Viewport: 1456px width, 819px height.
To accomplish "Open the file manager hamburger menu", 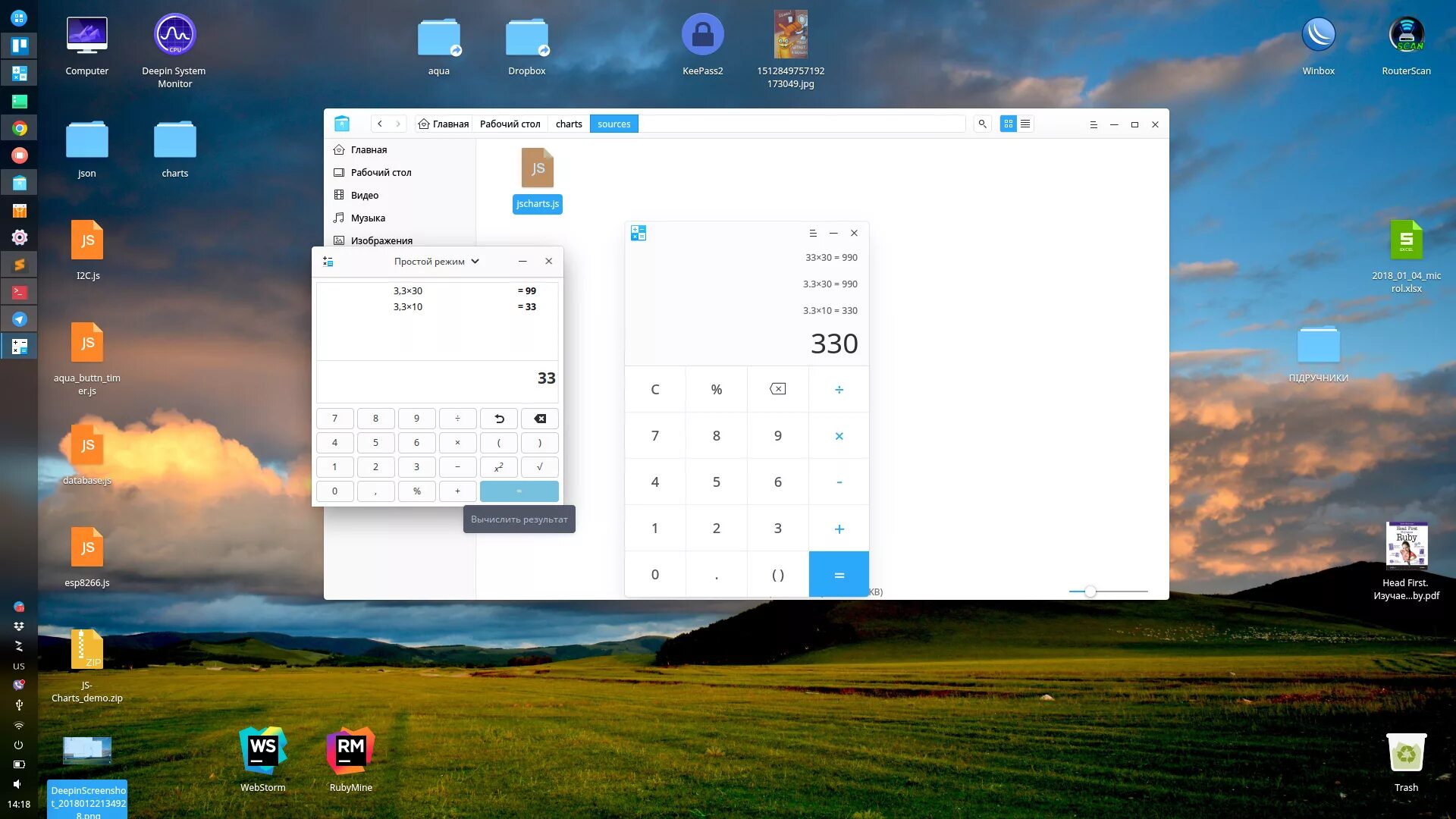I will (1093, 124).
